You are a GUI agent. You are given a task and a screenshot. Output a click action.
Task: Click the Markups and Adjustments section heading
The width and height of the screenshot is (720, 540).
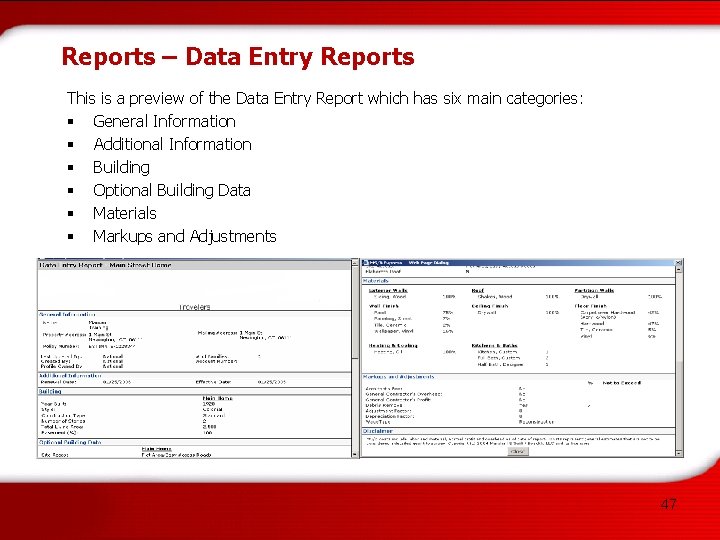pos(399,377)
